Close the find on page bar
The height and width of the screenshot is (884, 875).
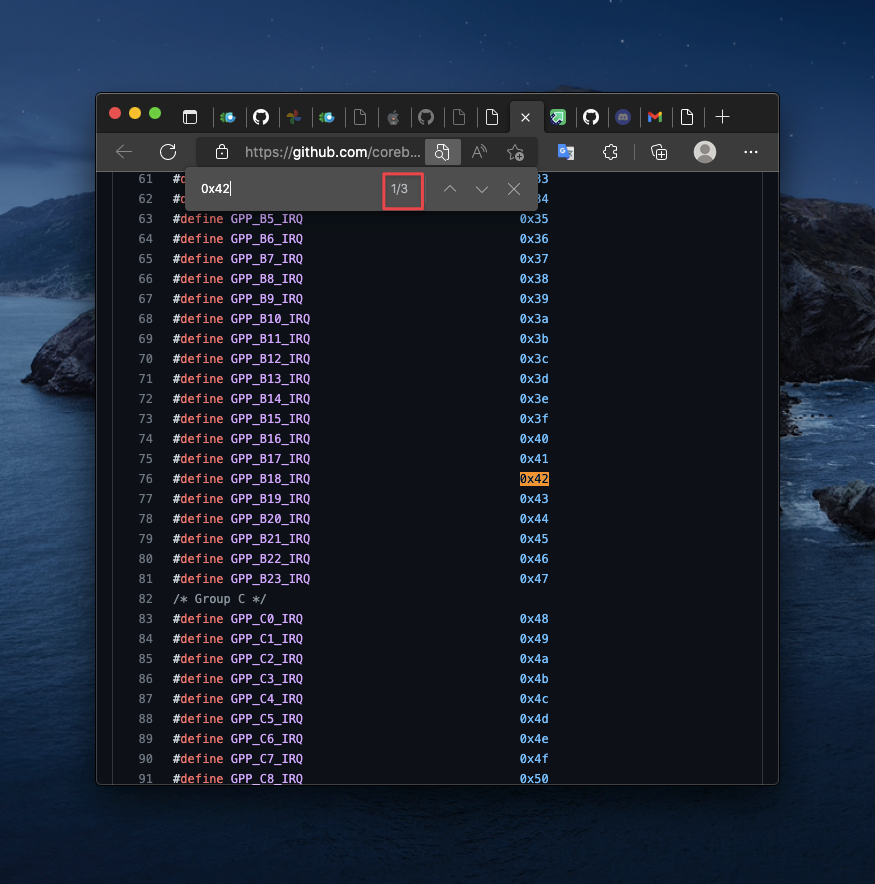point(514,189)
